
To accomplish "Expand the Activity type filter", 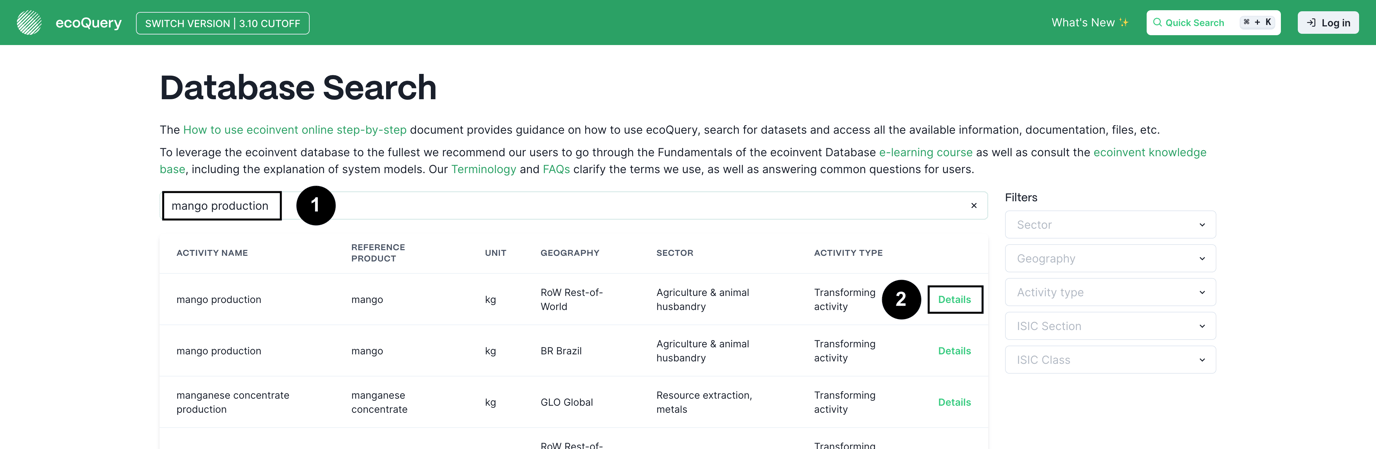I will 1110,292.
